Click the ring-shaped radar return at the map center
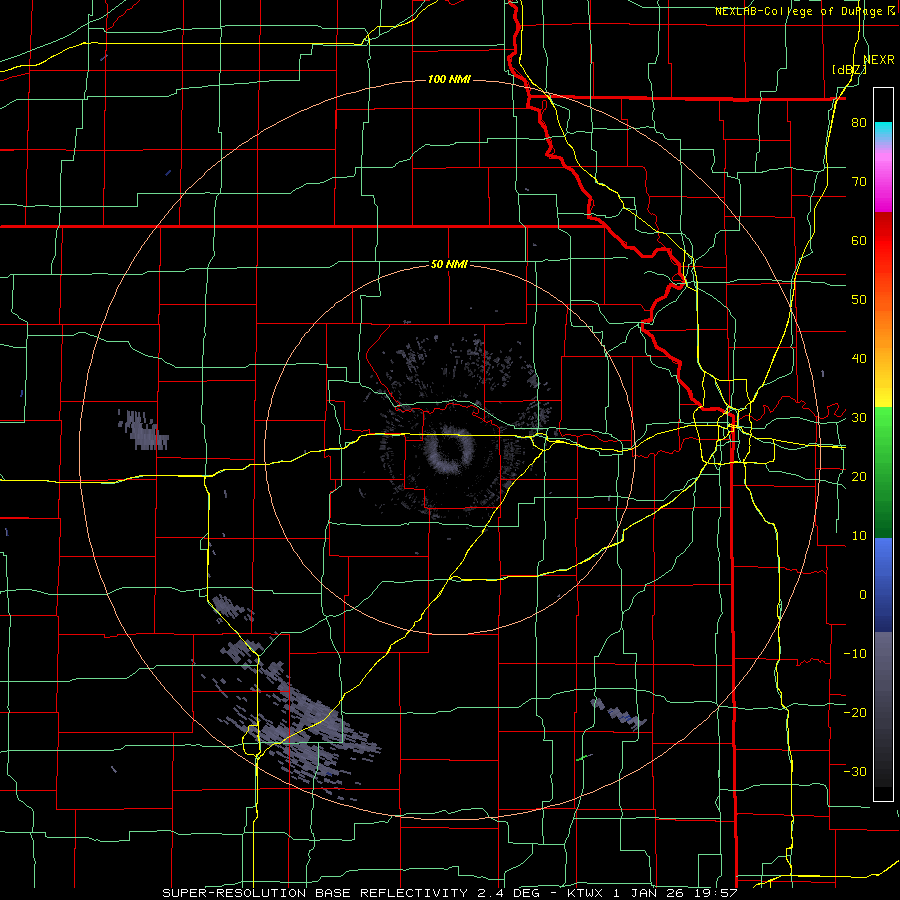Image resolution: width=900 pixels, height=900 pixels. 451,449
